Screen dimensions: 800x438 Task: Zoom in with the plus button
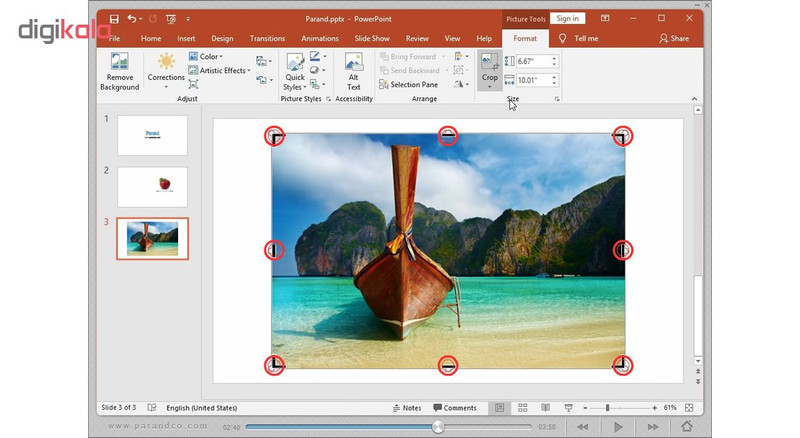click(x=655, y=408)
